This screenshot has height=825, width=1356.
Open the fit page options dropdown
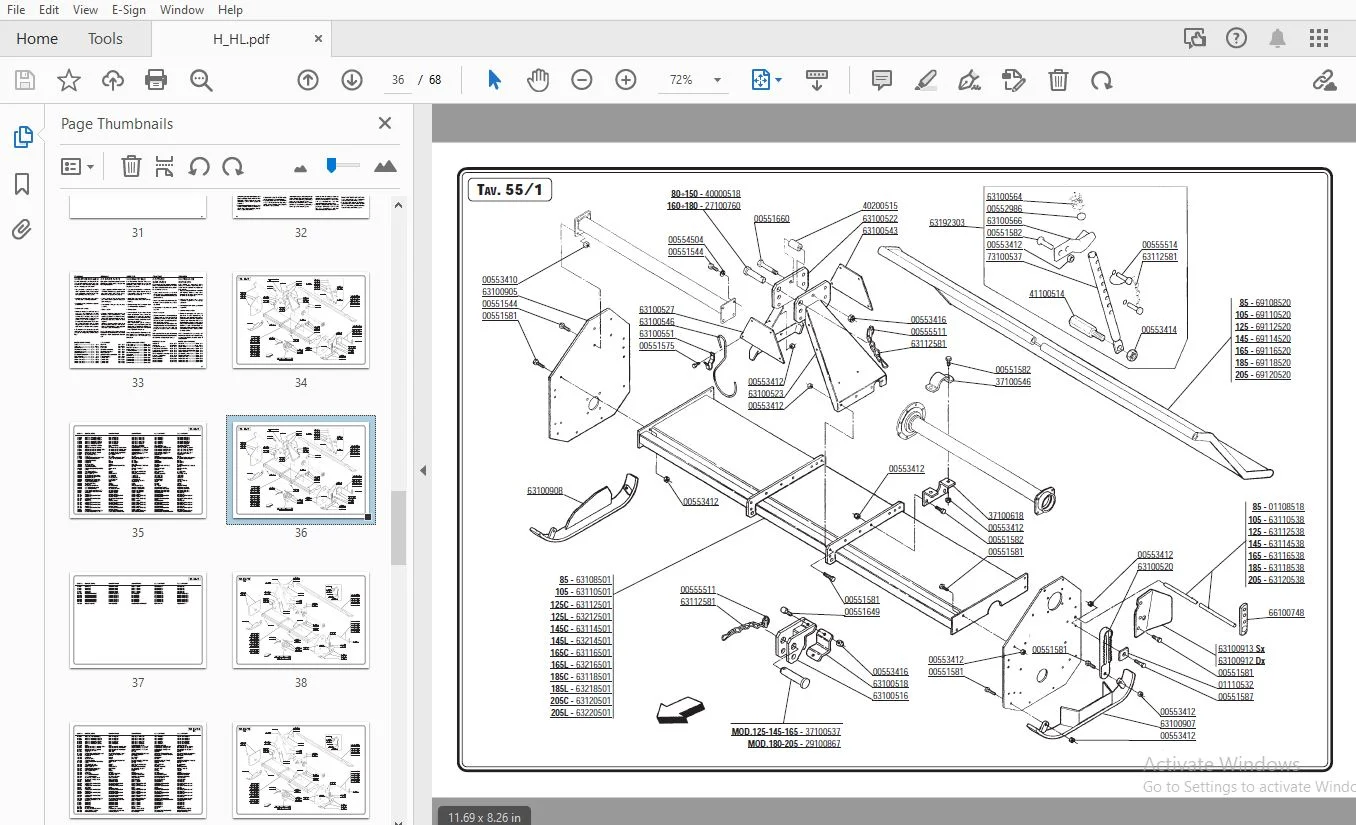pyautogui.click(x=766, y=80)
